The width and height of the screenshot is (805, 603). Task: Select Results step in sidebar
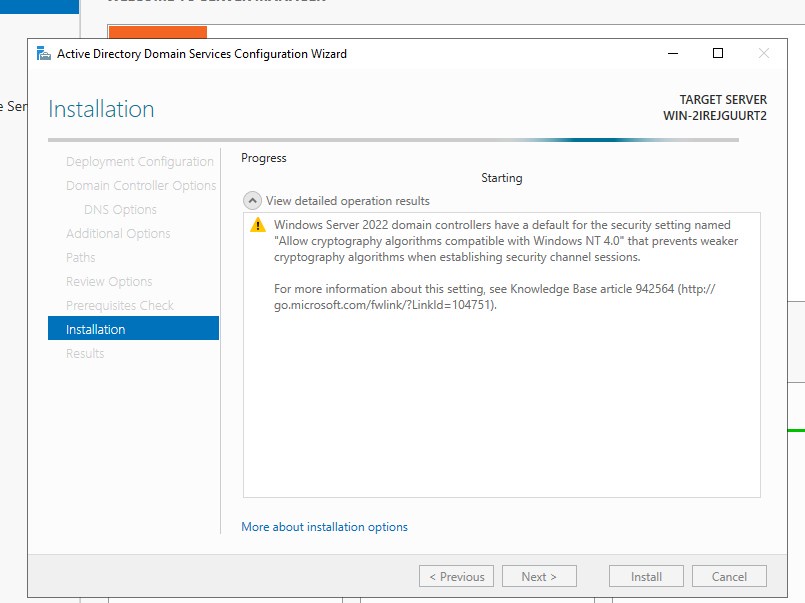click(85, 354)
